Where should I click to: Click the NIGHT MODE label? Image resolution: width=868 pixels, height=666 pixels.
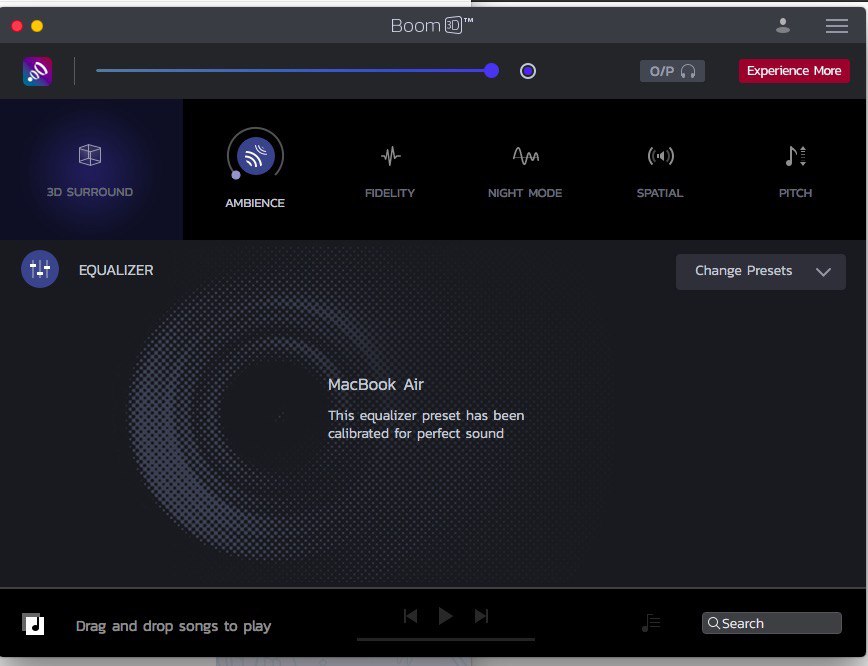tap(525, 193)
